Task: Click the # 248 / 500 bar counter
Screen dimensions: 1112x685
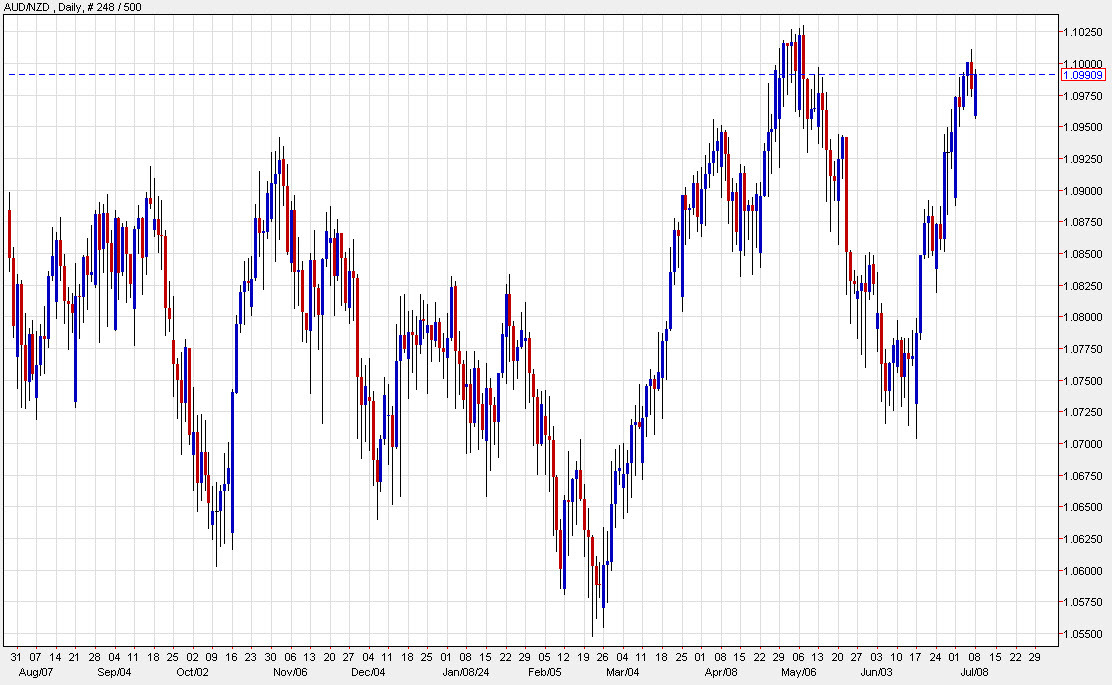Action: pyautogui.click(x=113, y=7)
